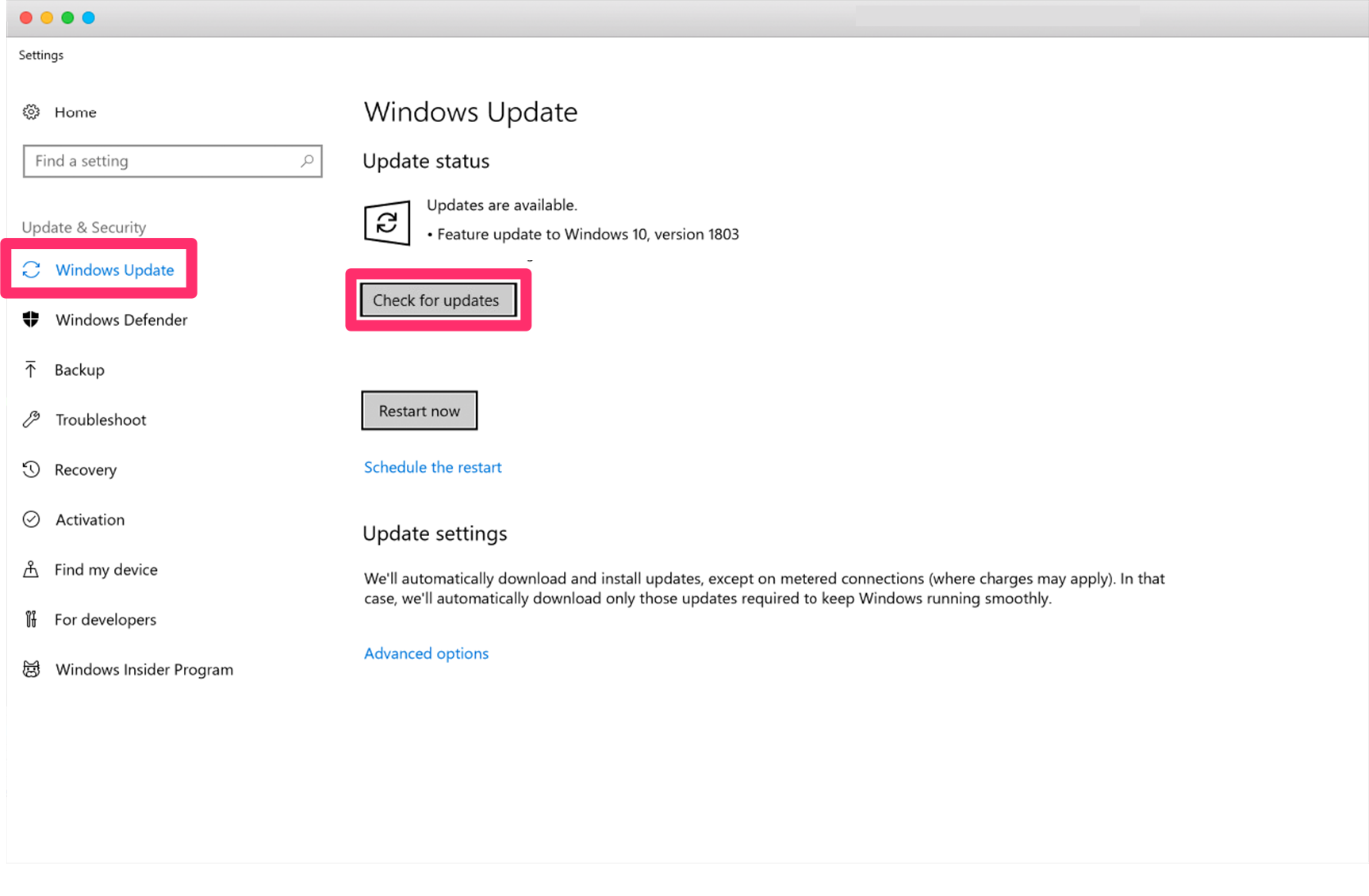Select Windows Update in sidebar
This screenshot has width=1369, height=896.
tap(114, 270)
